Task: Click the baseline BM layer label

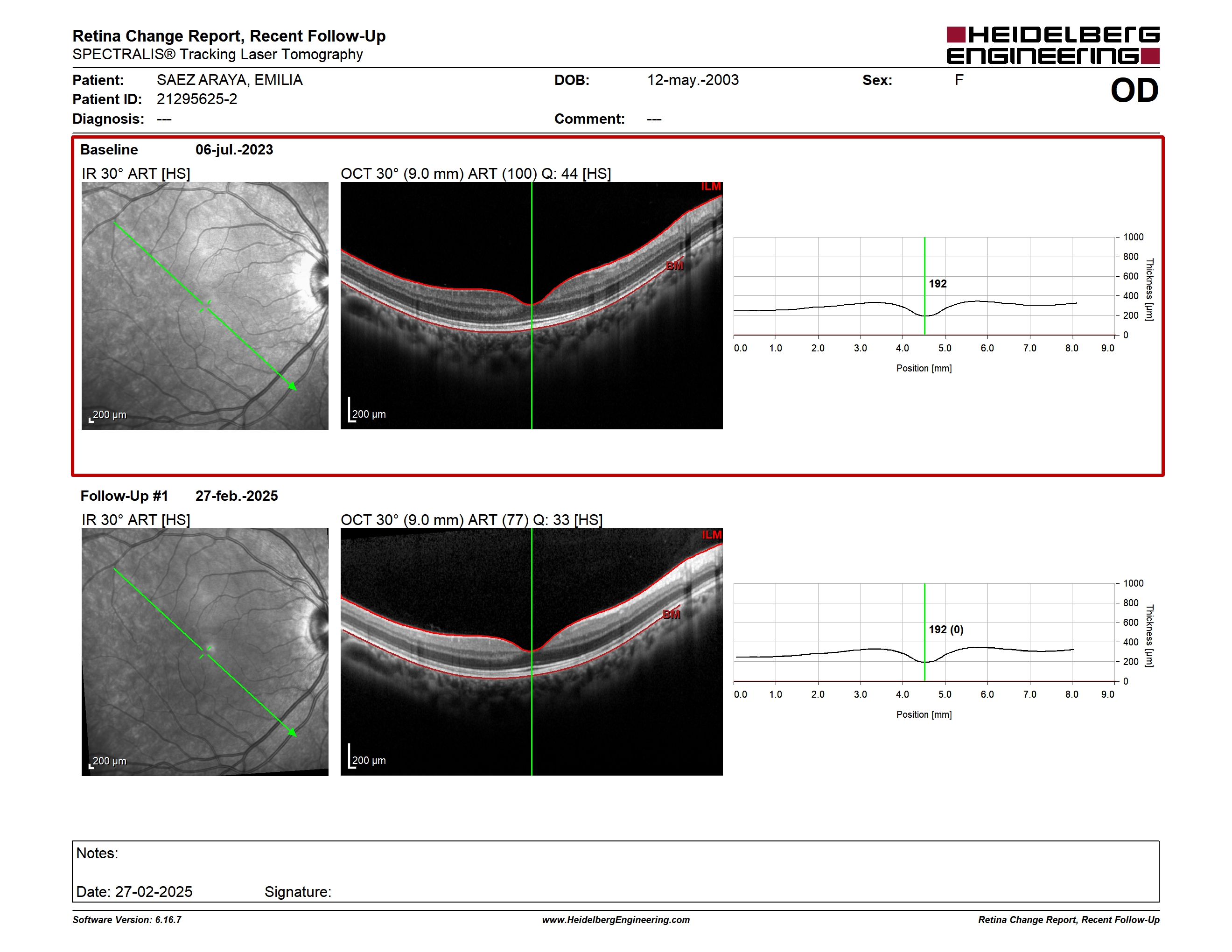Action: pos(675,266)
